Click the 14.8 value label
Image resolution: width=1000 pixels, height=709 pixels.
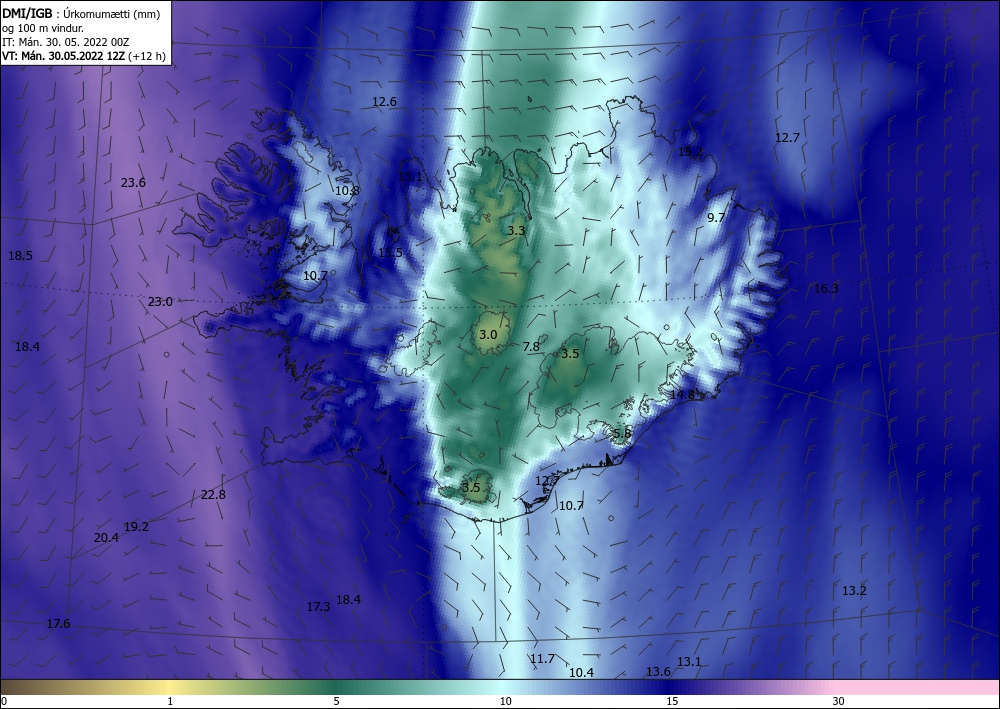pos(682,395)
